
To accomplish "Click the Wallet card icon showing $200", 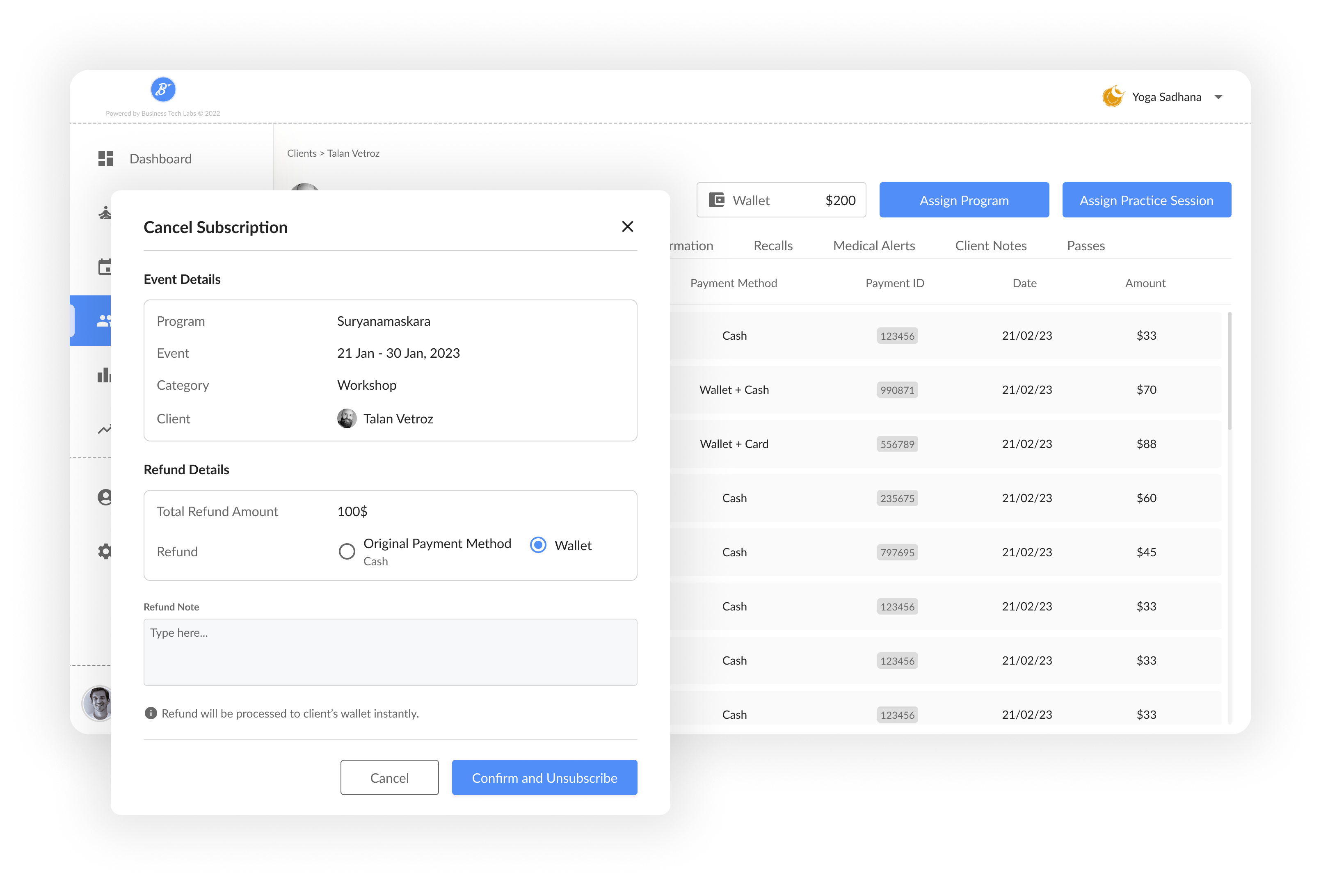I will [x=718, y=199].
